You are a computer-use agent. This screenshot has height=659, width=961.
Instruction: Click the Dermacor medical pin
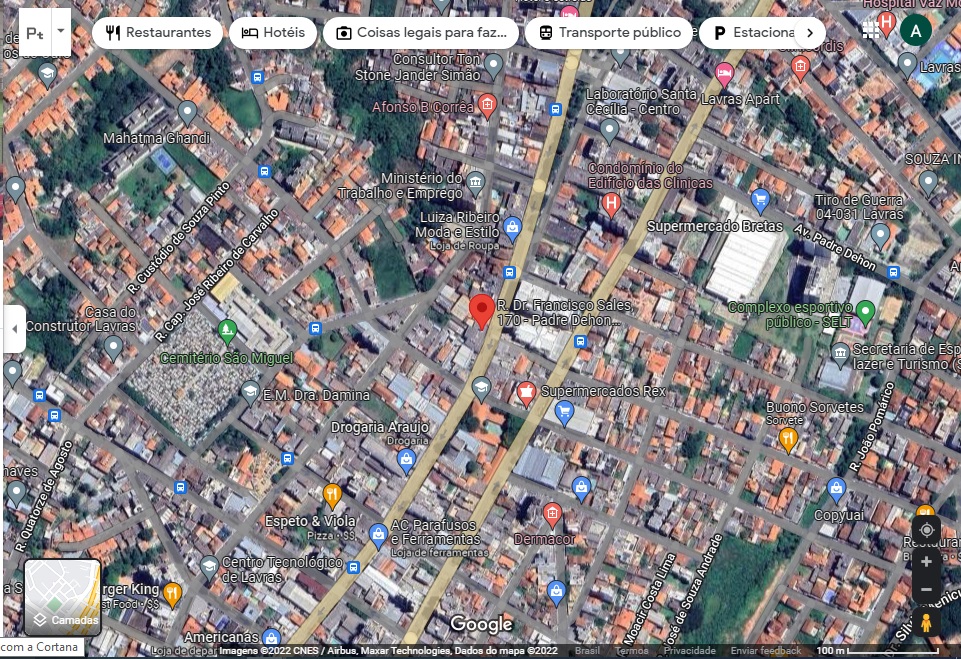(552, 515)
